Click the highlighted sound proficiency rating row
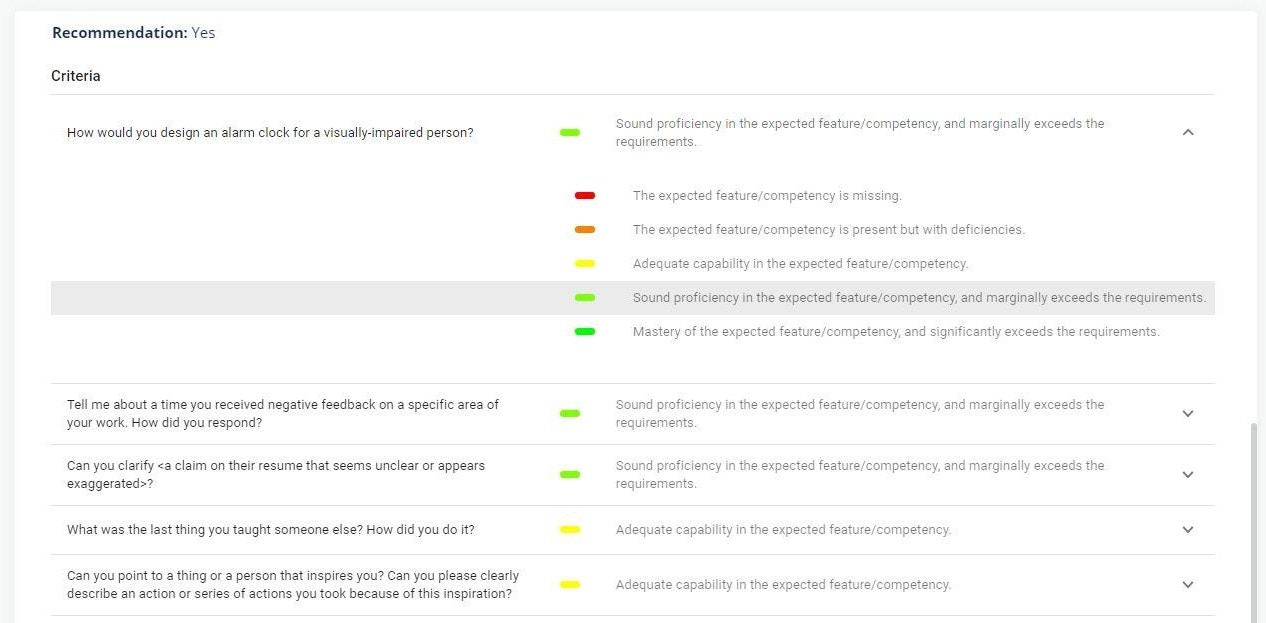The width and height of the screenshot is (1266, 623). (x=917, y=297)
